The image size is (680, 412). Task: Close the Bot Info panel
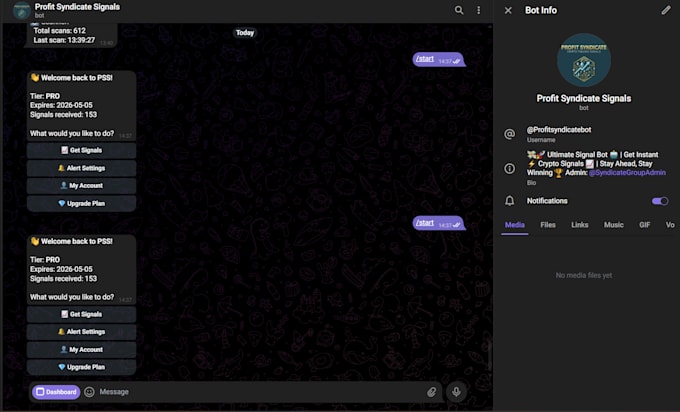click(508, 10)
